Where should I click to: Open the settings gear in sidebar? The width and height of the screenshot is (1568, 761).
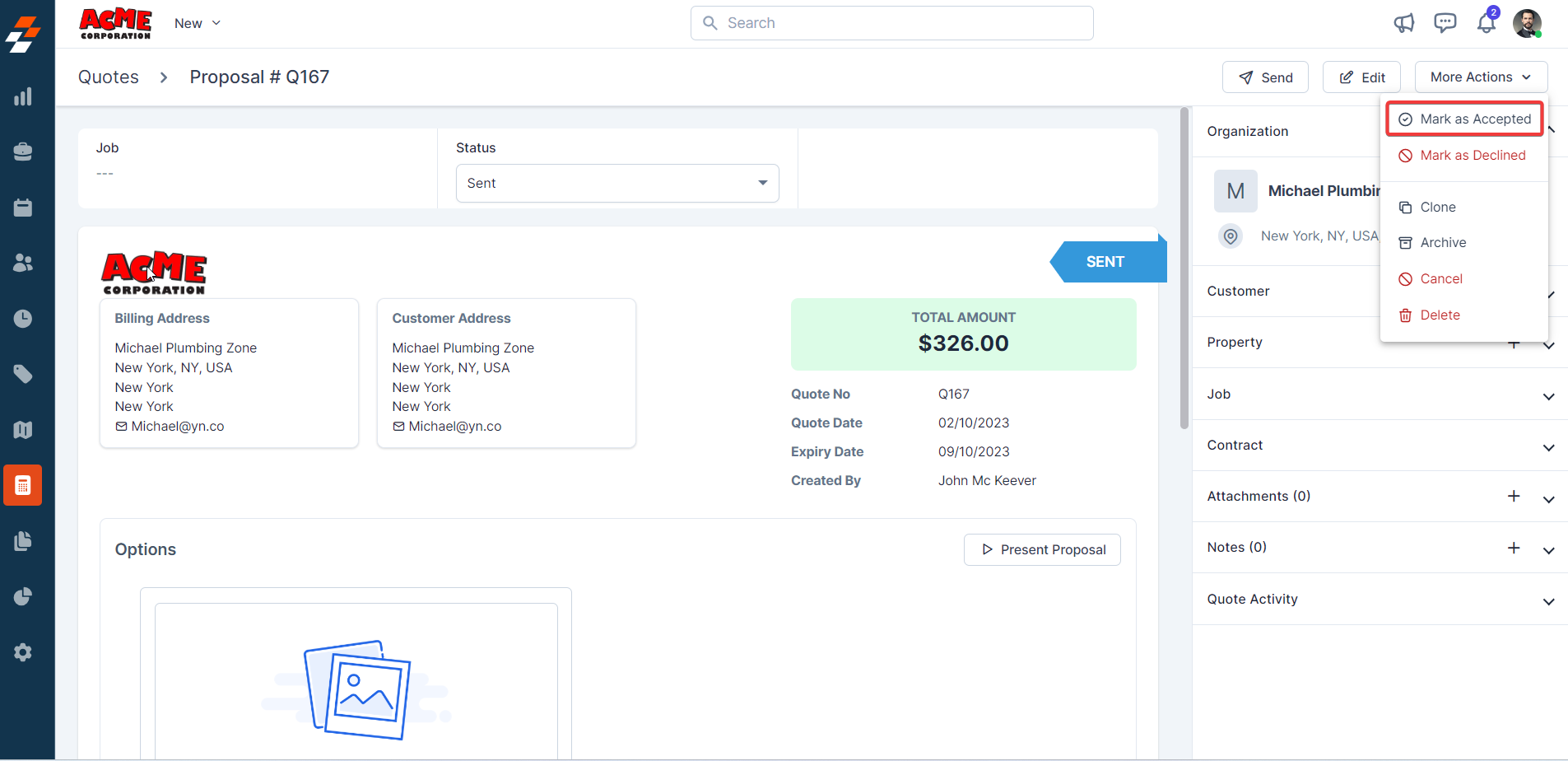(x=23, y=652)
